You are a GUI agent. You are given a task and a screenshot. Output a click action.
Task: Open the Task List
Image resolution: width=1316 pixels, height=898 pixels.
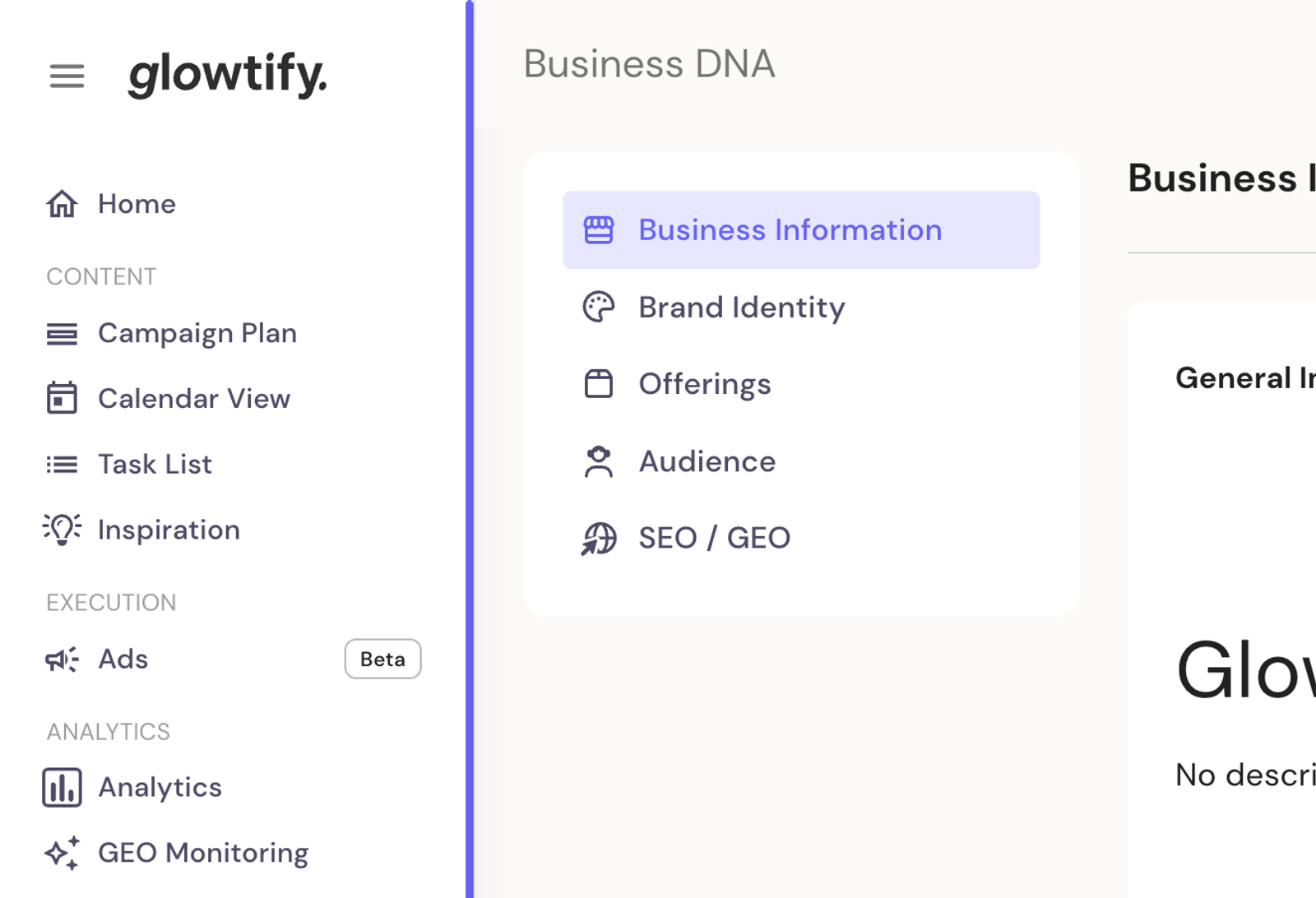pyautogui.click(x=155, y=465)
